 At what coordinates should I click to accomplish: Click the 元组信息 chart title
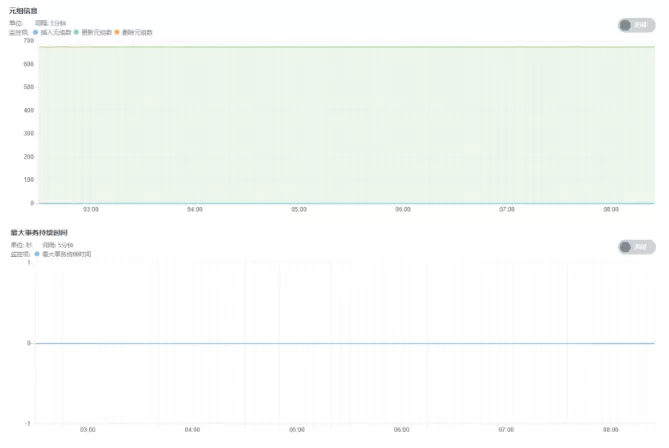[24, 10]
